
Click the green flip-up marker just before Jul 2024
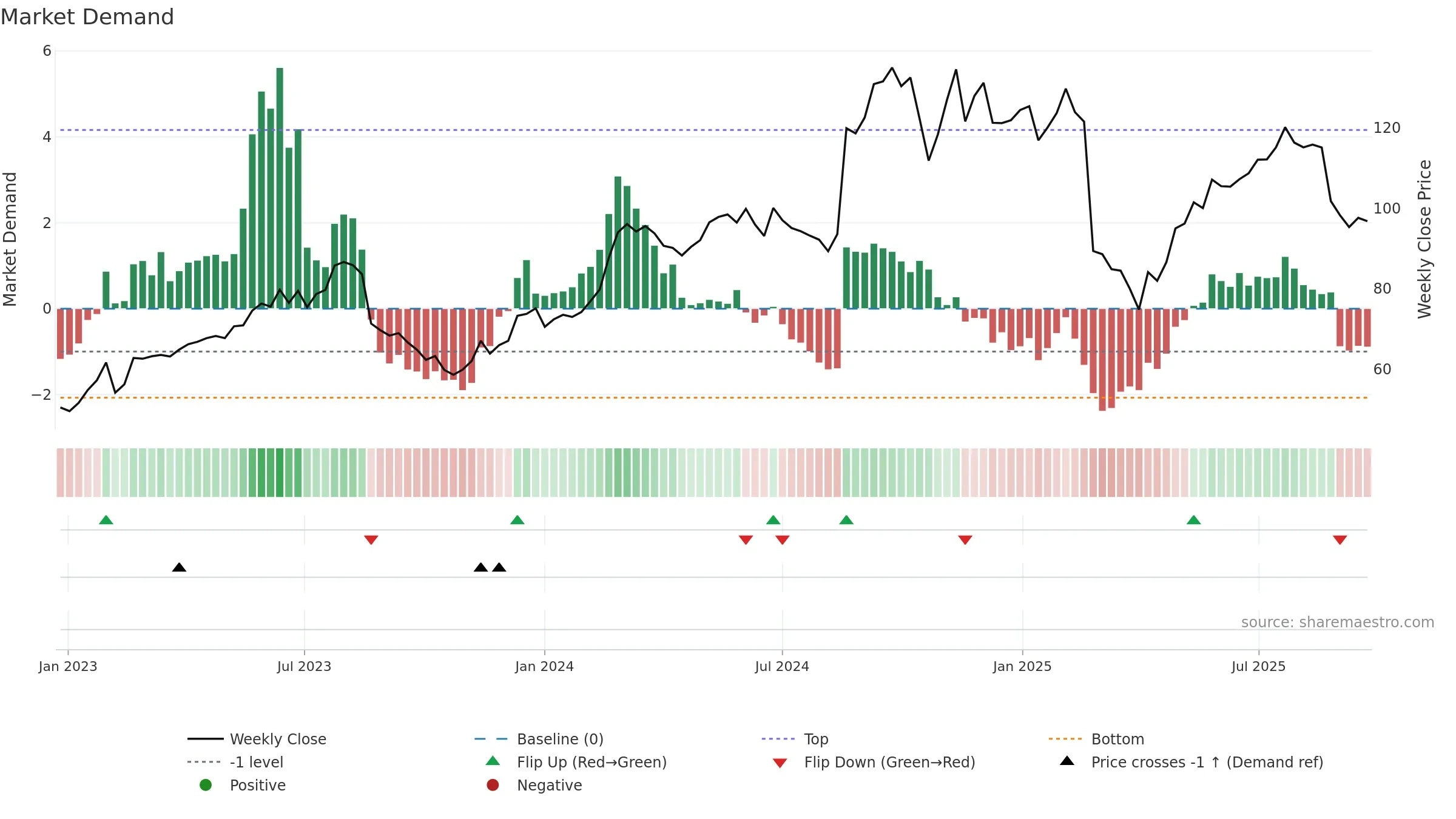click(773, 520)
